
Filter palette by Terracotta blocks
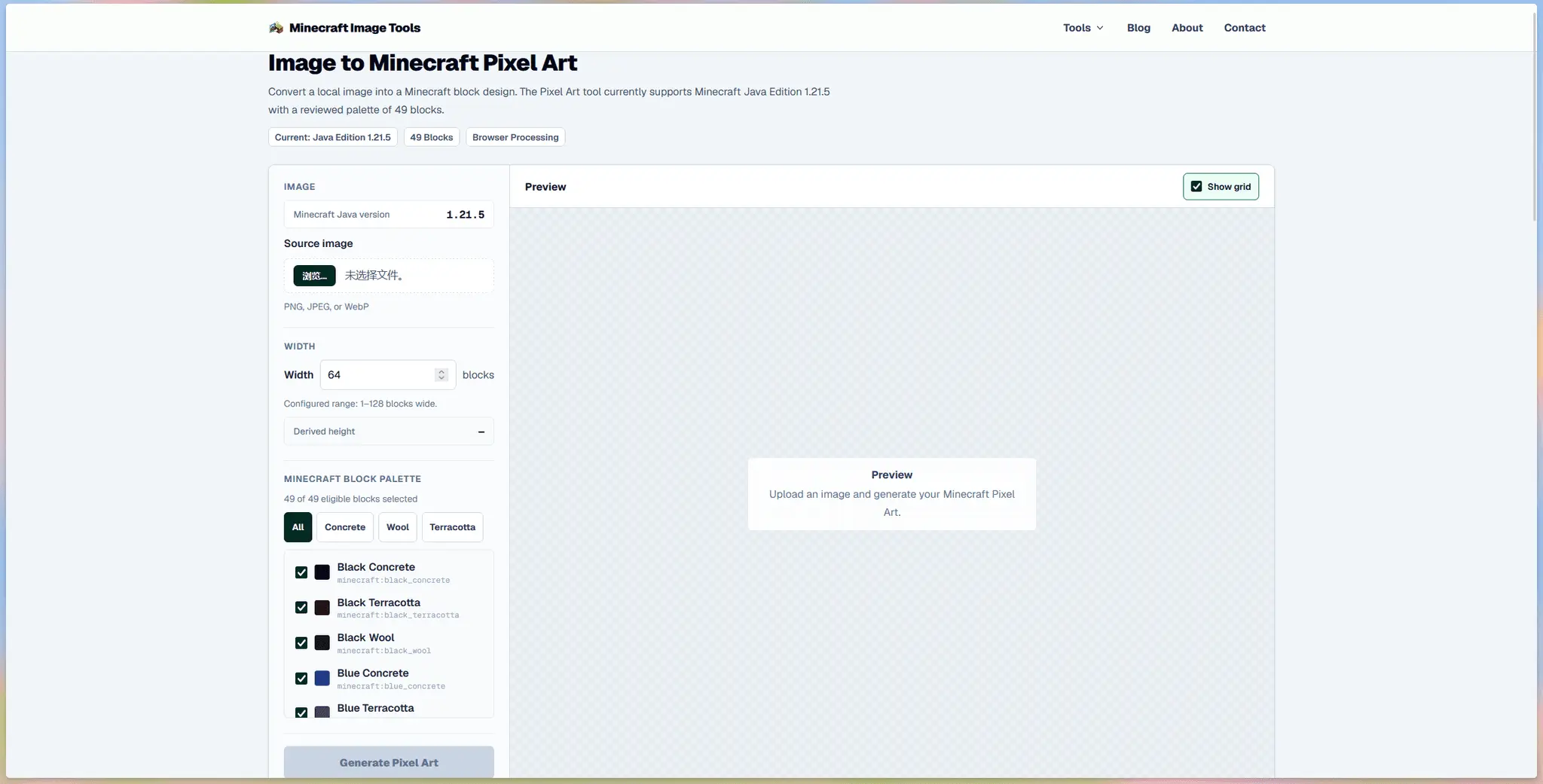click(x=452, y=527)
